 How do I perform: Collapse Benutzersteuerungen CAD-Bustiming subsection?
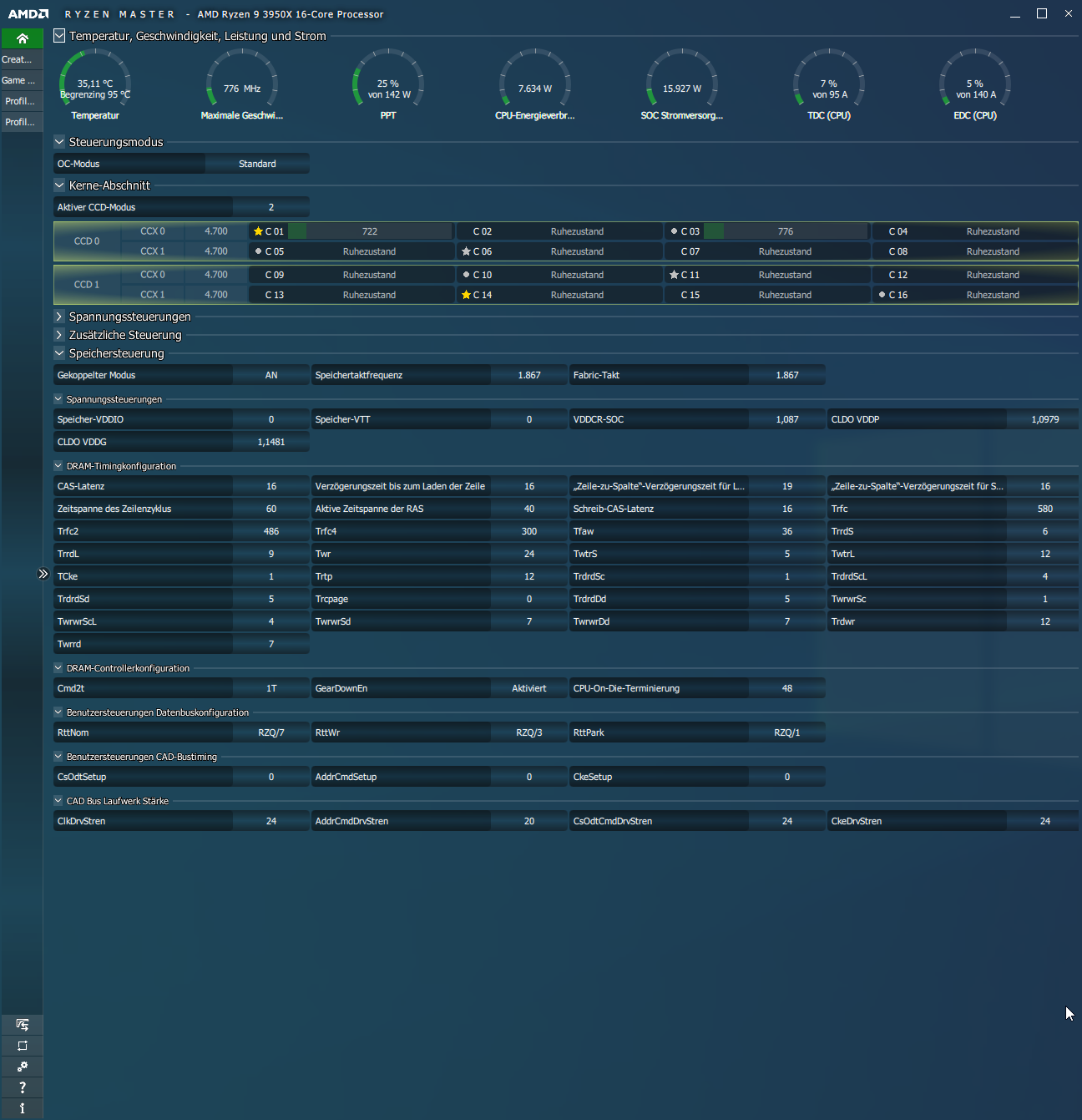pos(58,757)
